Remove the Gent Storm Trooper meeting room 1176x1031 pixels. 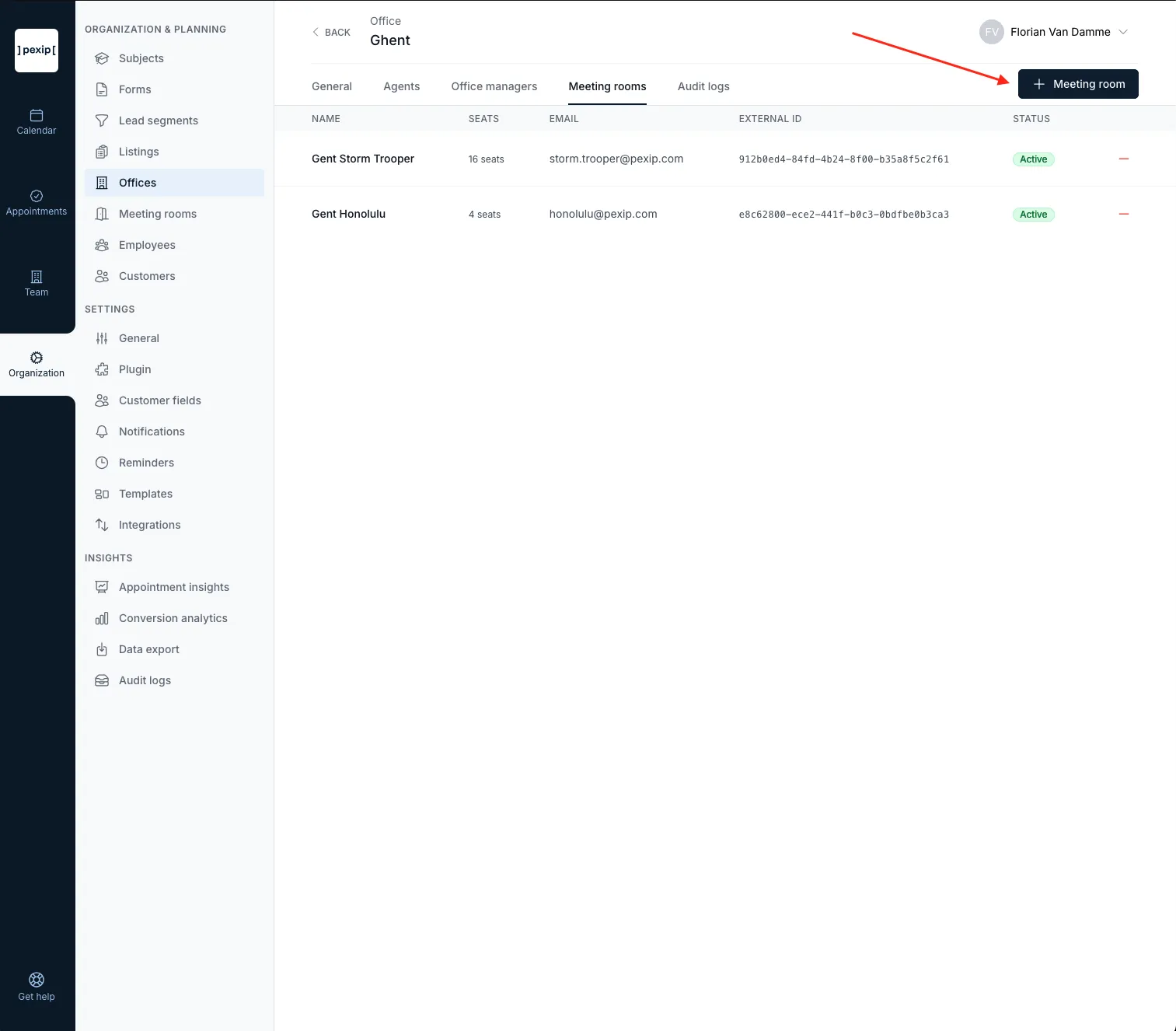[1123, 159]
